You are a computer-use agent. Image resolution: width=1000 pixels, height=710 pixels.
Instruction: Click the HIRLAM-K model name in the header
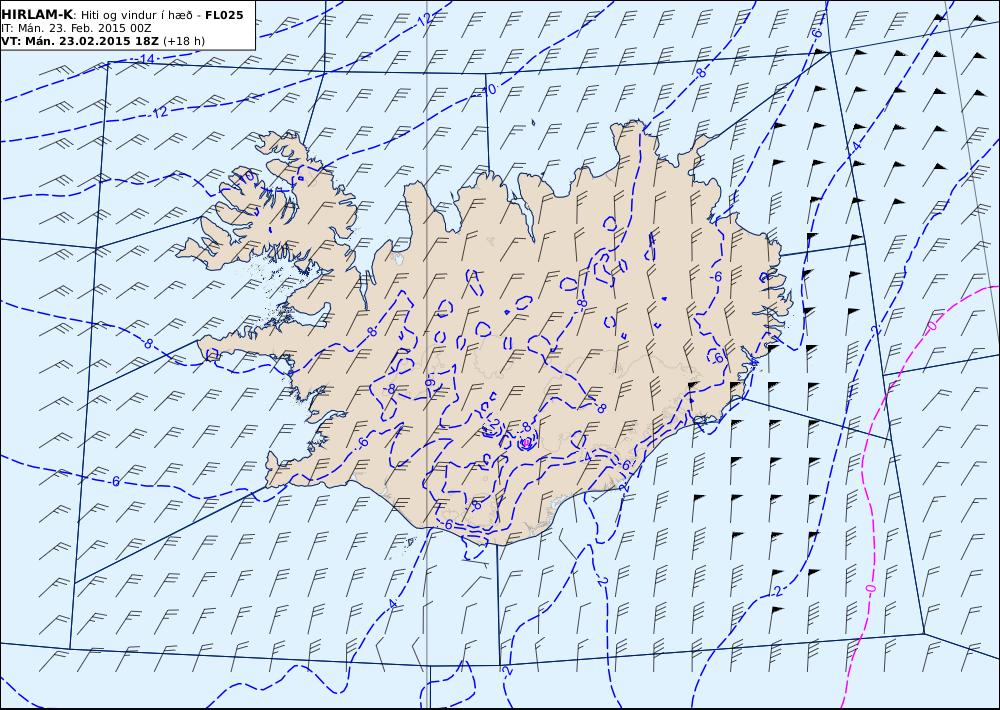pyautogui.click(x=37, y=15)
